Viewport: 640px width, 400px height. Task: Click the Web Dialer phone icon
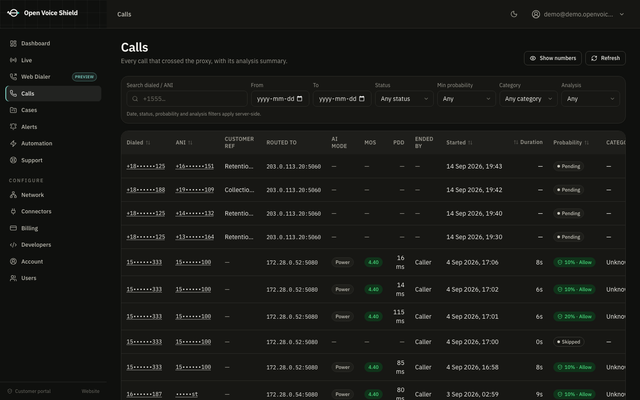pos(13,77)
